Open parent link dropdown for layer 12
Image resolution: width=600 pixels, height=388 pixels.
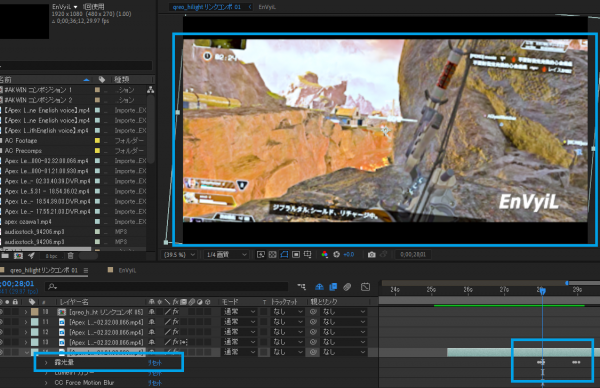tap(344, 332)
